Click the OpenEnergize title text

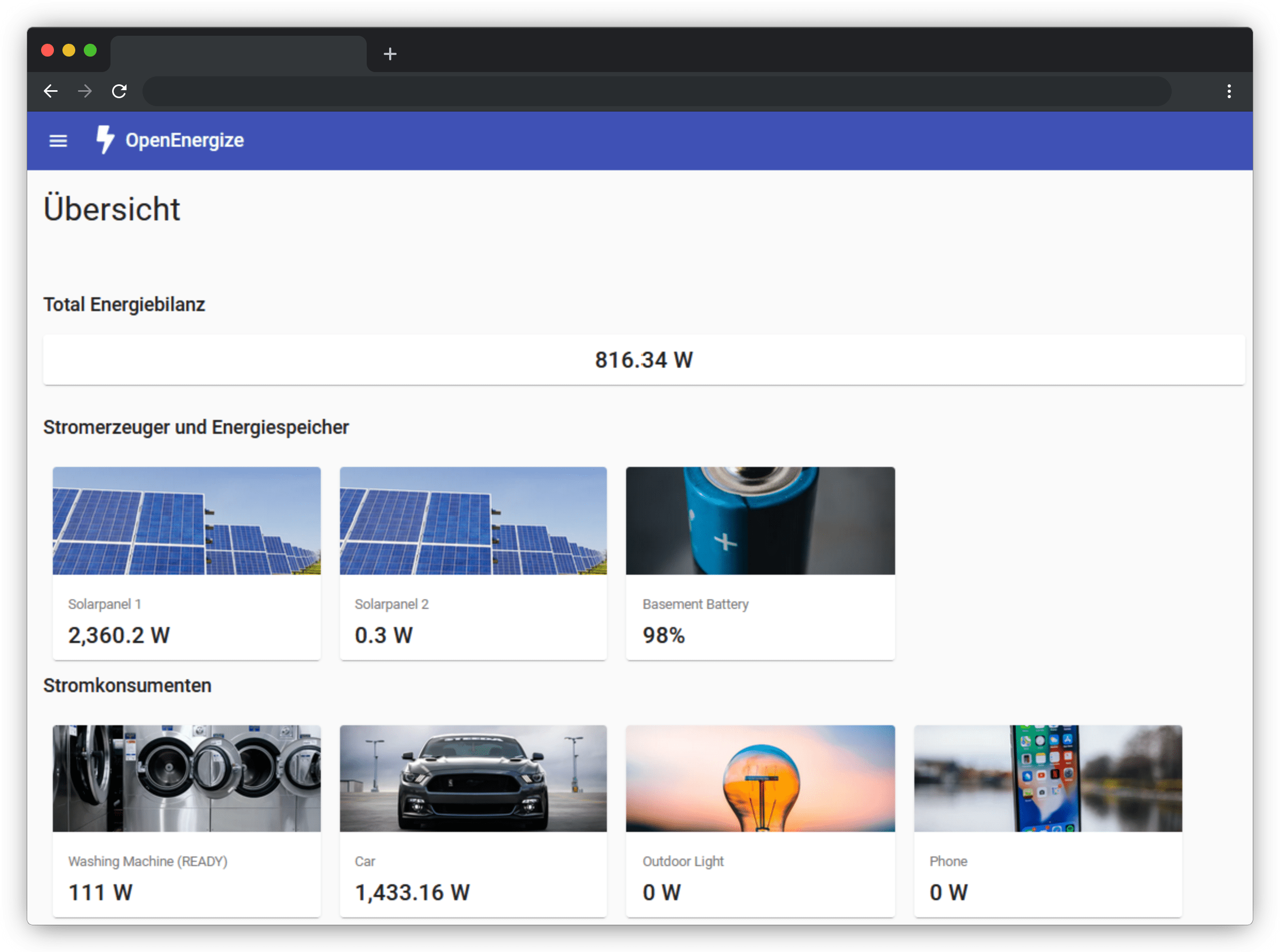[x=185, y=140]
